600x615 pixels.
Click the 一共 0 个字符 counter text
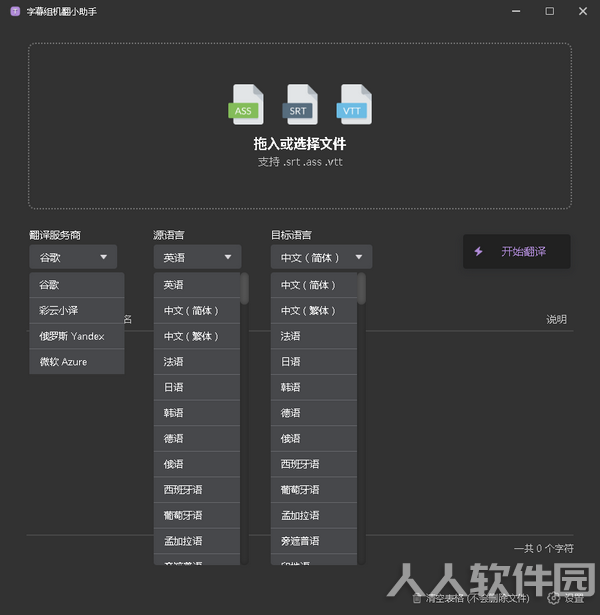click(x=544, y=548)
